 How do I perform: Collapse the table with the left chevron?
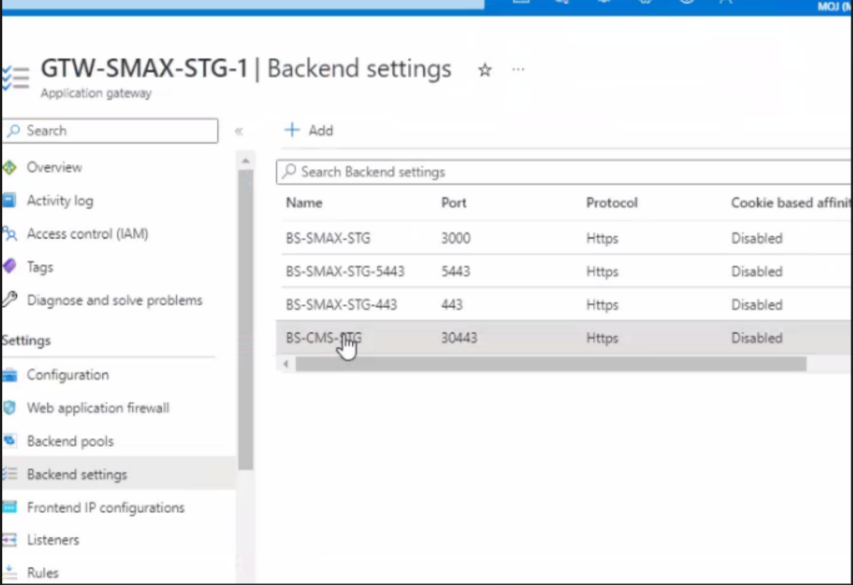point(285,364)
